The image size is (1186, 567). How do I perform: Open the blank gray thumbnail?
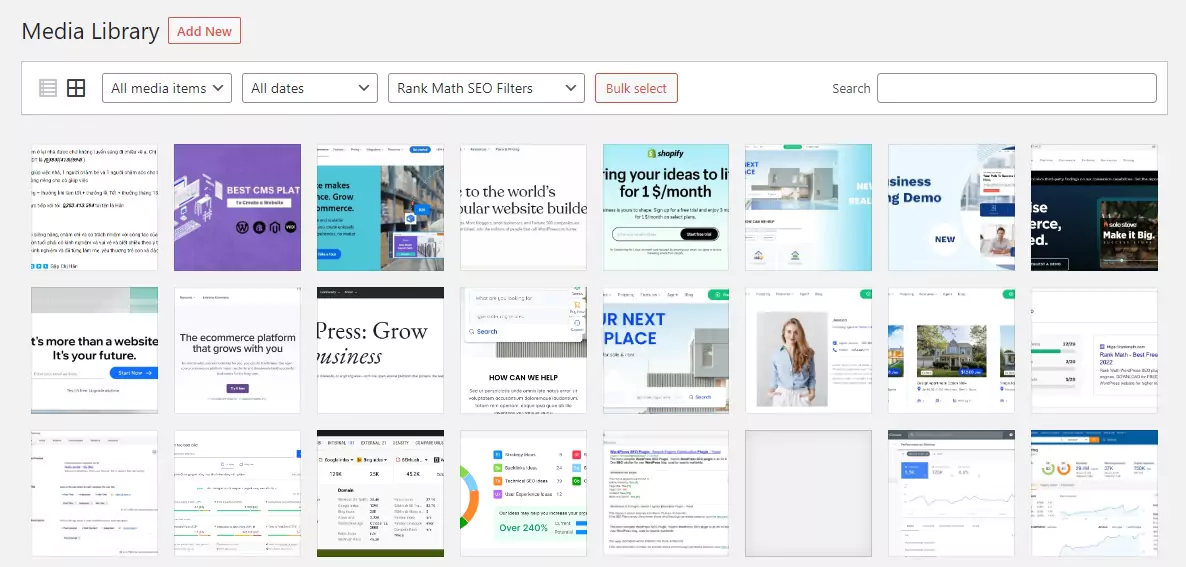tap(809, 493)
